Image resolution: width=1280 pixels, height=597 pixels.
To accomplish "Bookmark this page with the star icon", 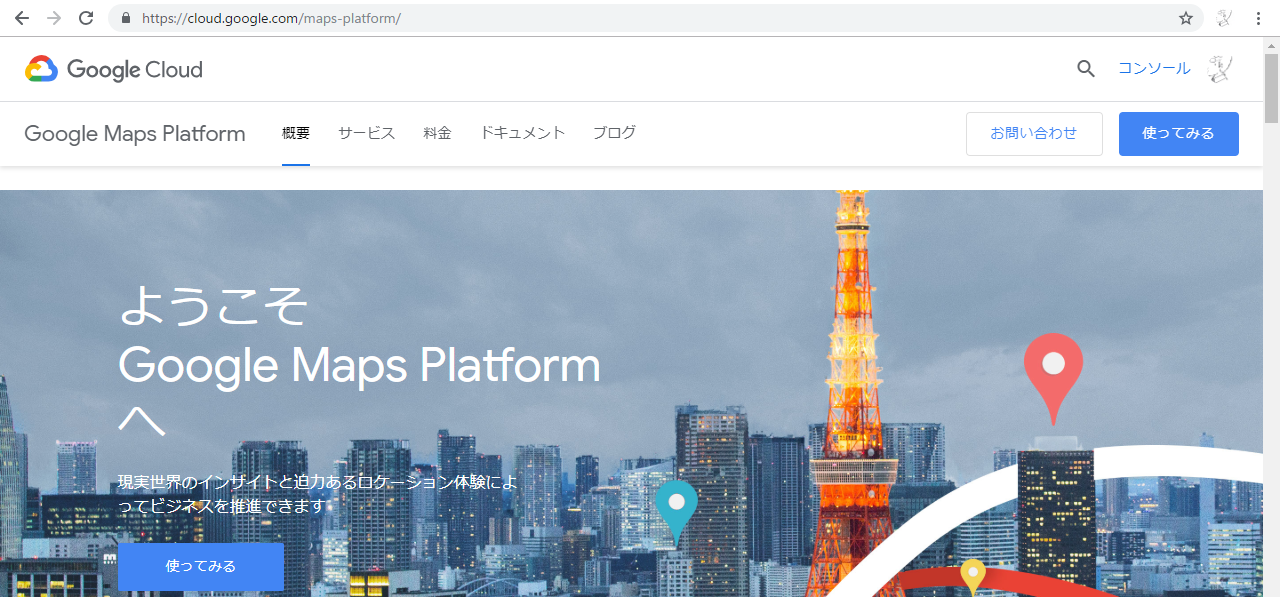I will click(x=1186, y=18).
